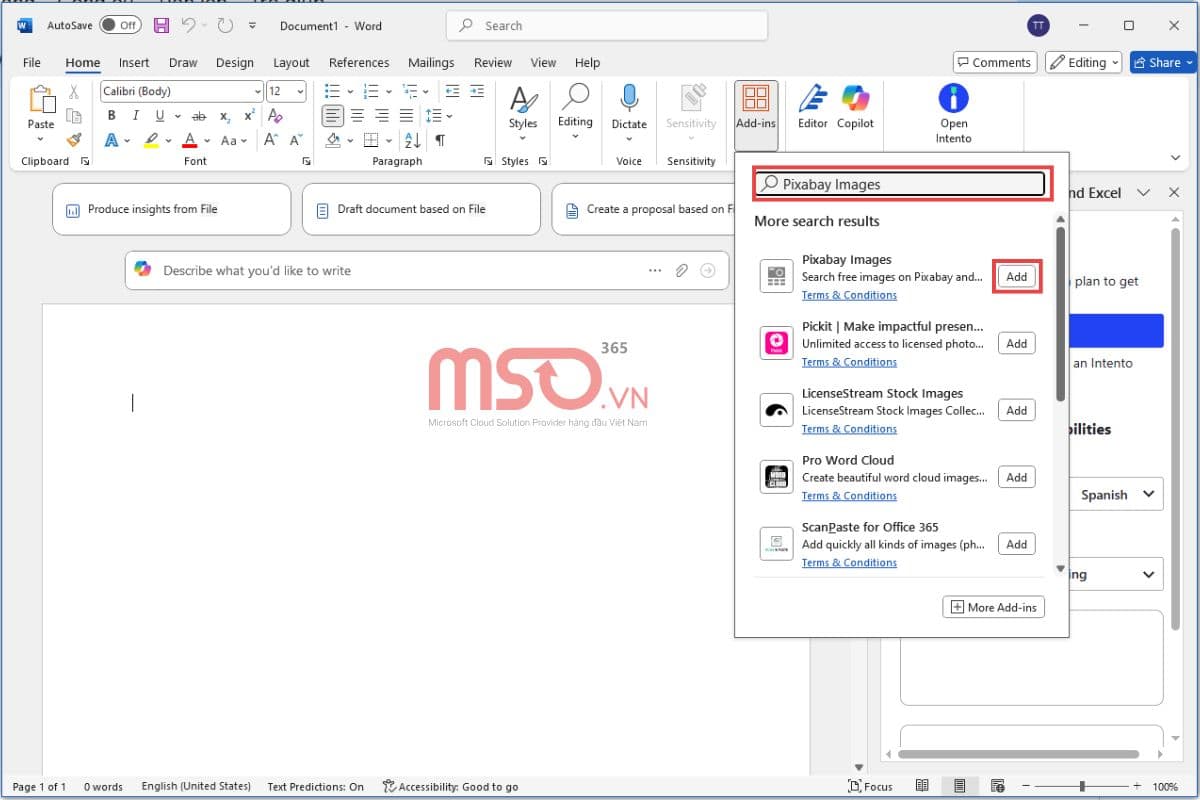Screen dimensions: 1200x800
Task: Click the Paste clipboard icon
Action: (x=41, y=100)
